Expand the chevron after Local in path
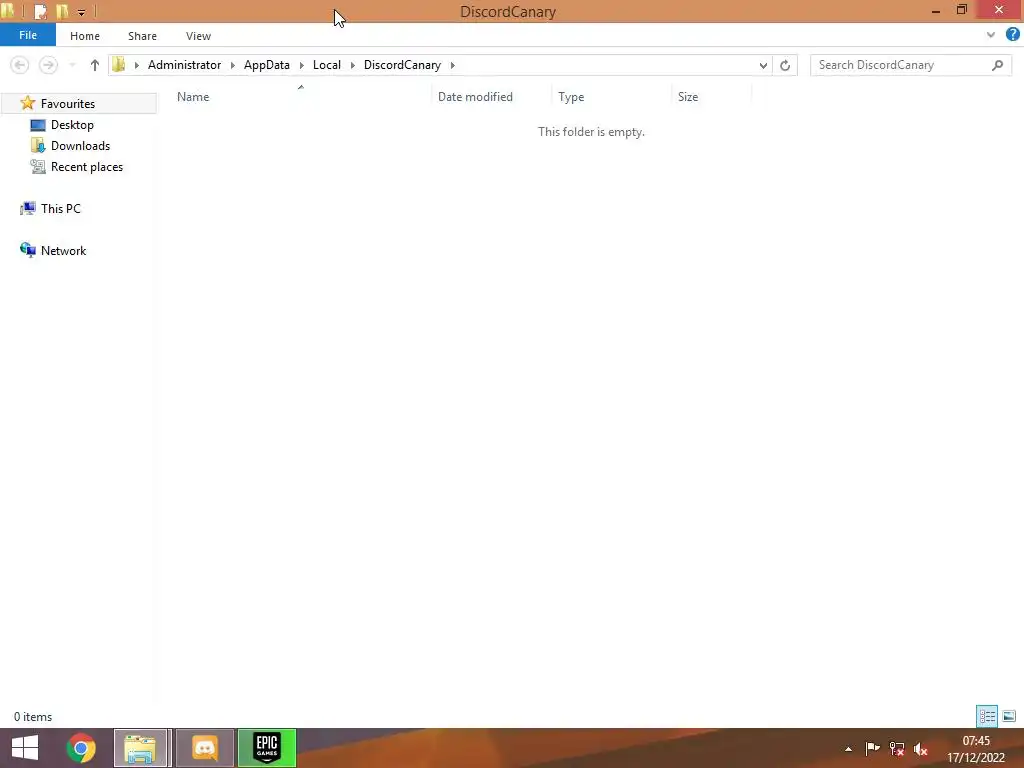 pyautogui.click(x=353, y=65)
